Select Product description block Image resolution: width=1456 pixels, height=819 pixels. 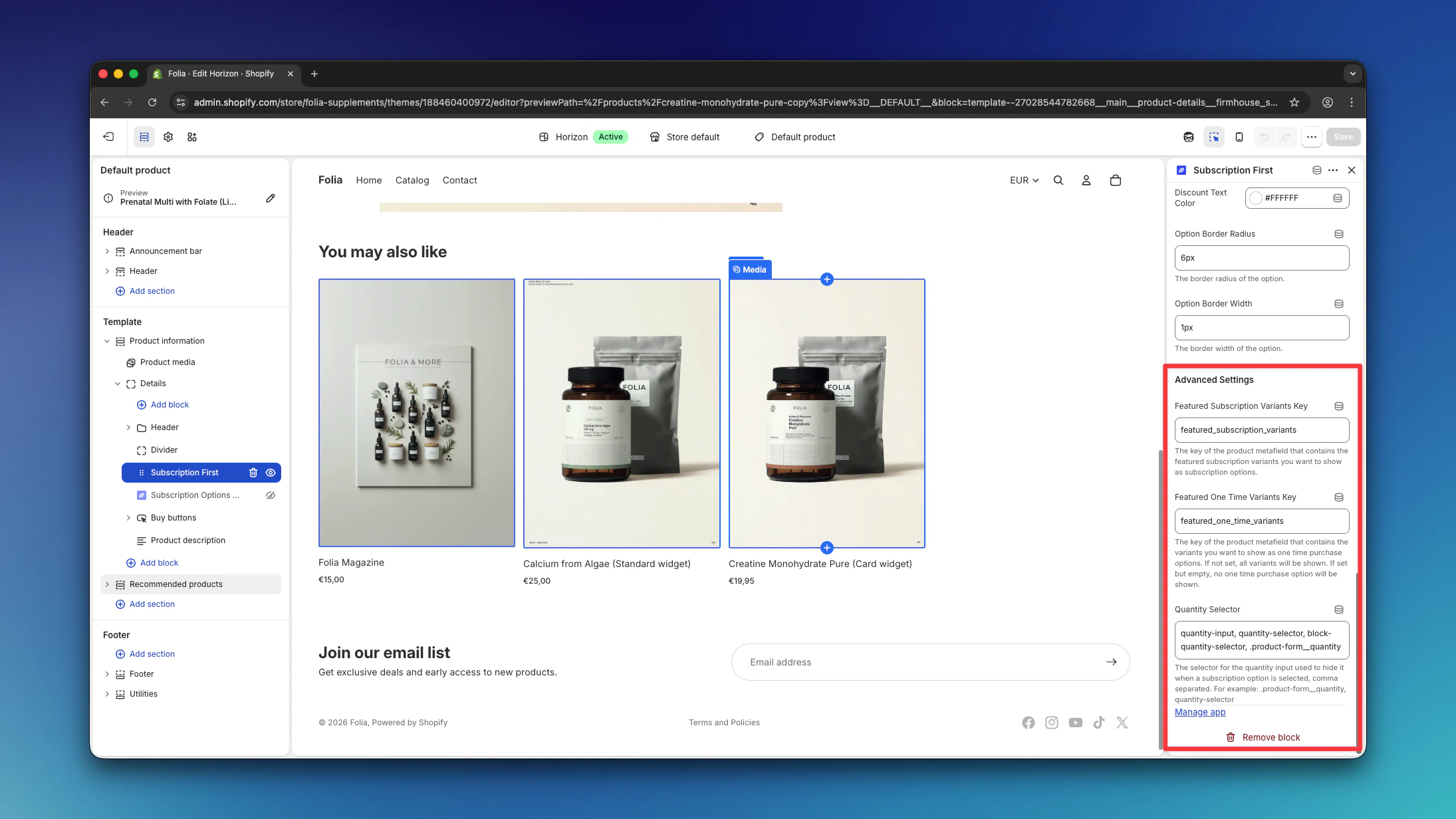[x=188, y=540]
